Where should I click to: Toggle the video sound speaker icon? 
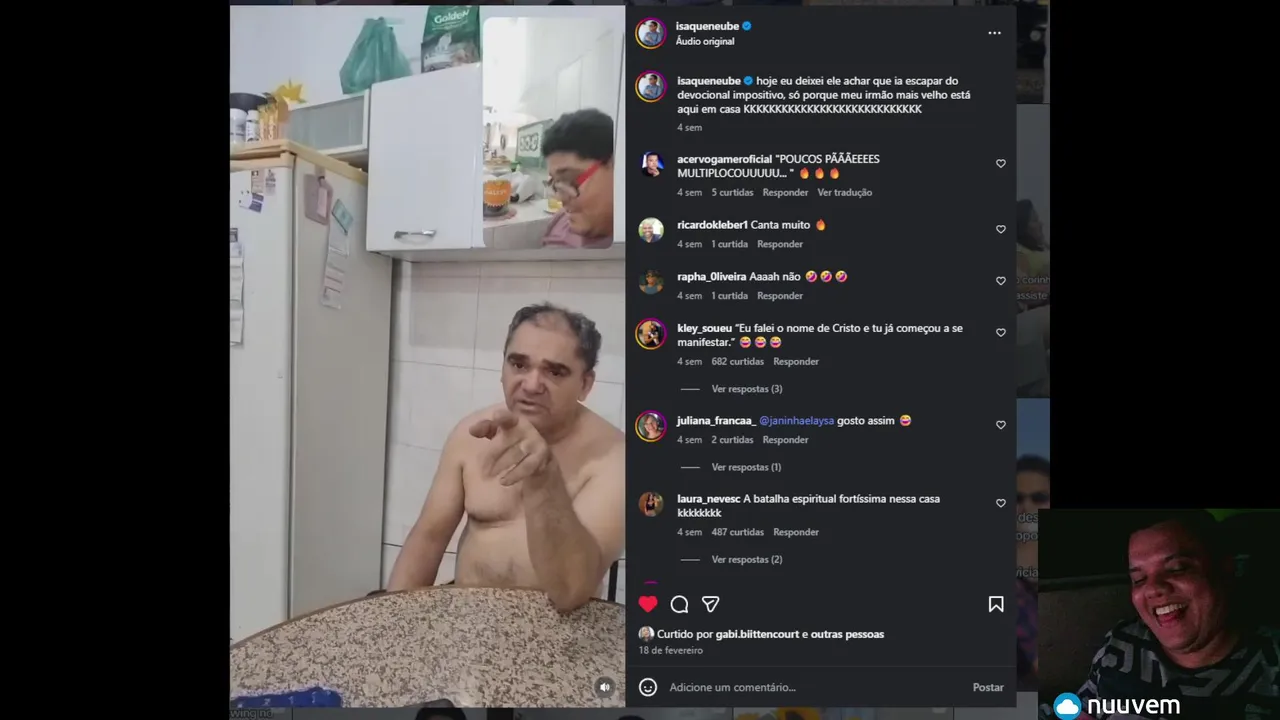(x=604, y=687)
